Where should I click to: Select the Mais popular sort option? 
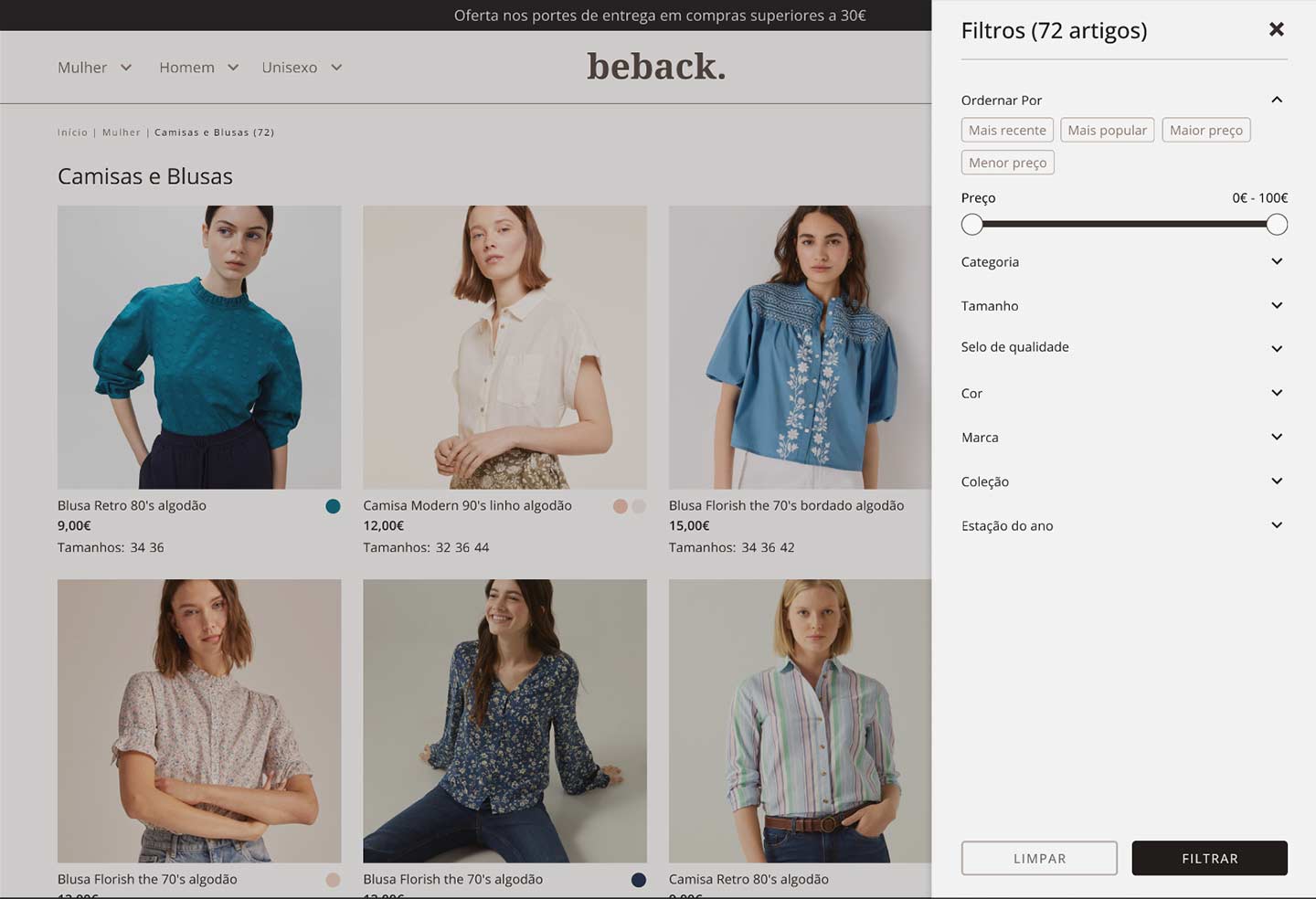(1107, 130)
